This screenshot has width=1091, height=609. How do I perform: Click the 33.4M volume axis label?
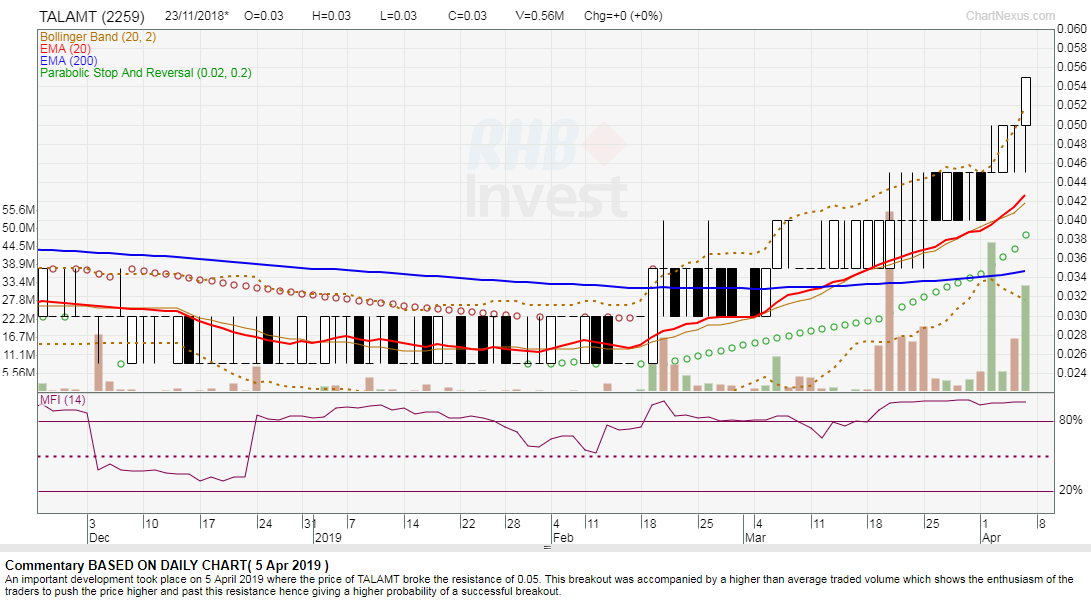point(19,282)
